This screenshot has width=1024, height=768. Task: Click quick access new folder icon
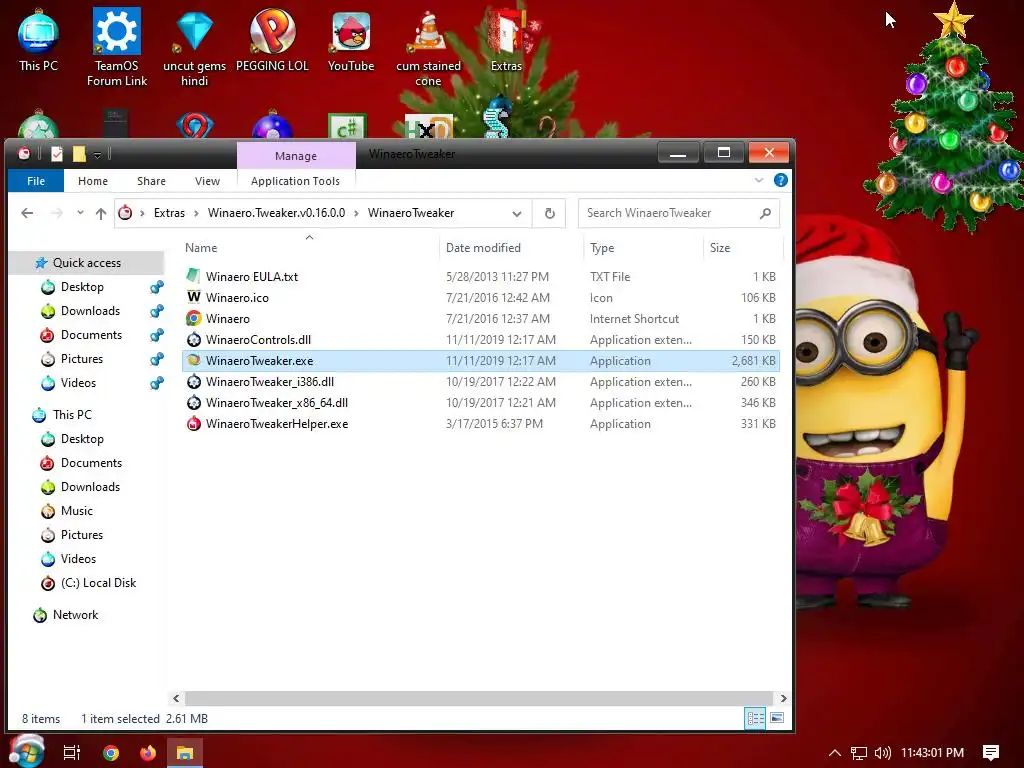[x=79, y=154]
